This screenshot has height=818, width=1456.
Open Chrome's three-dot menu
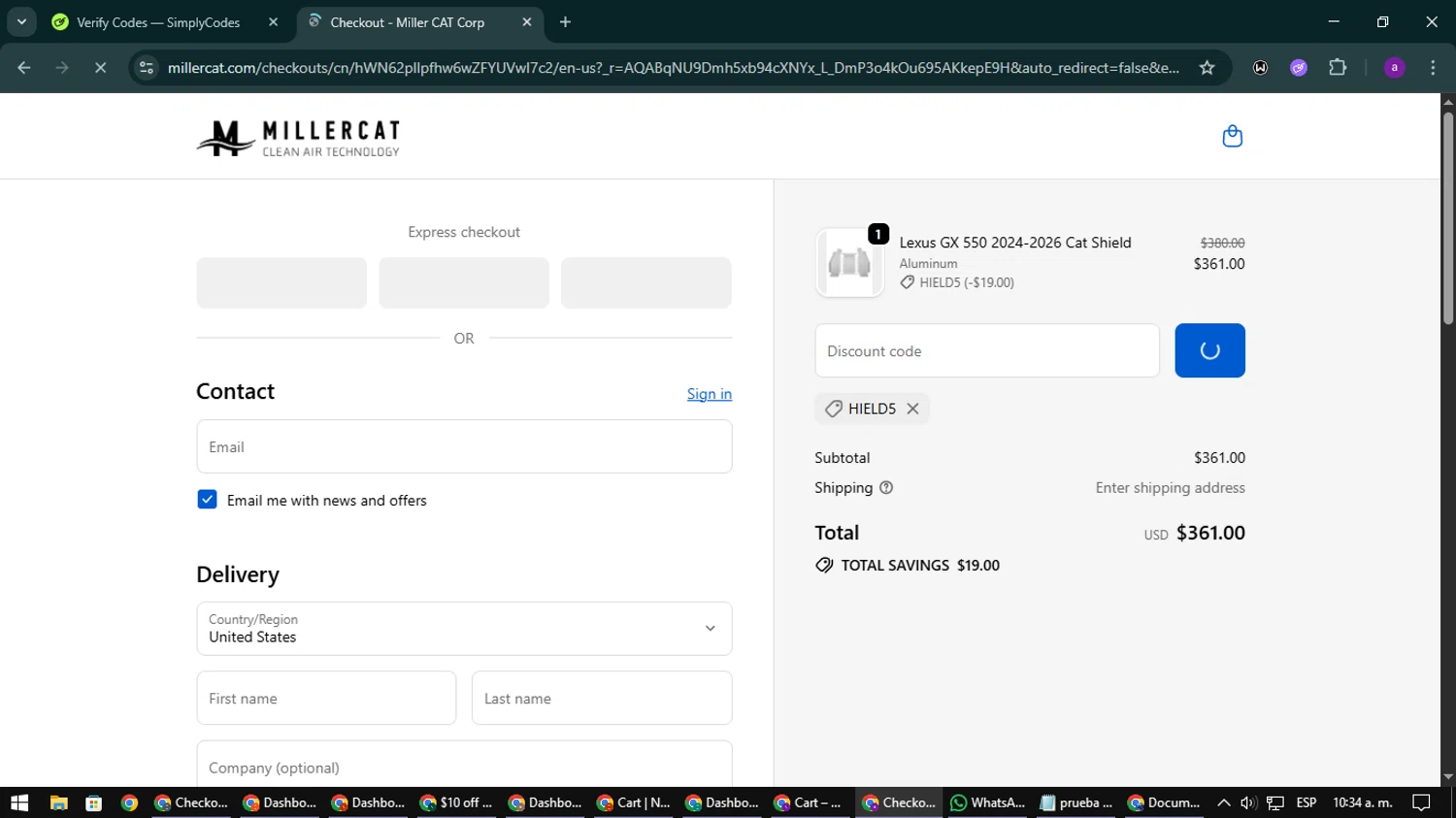pyautogui.click(x=1433, y=68)
